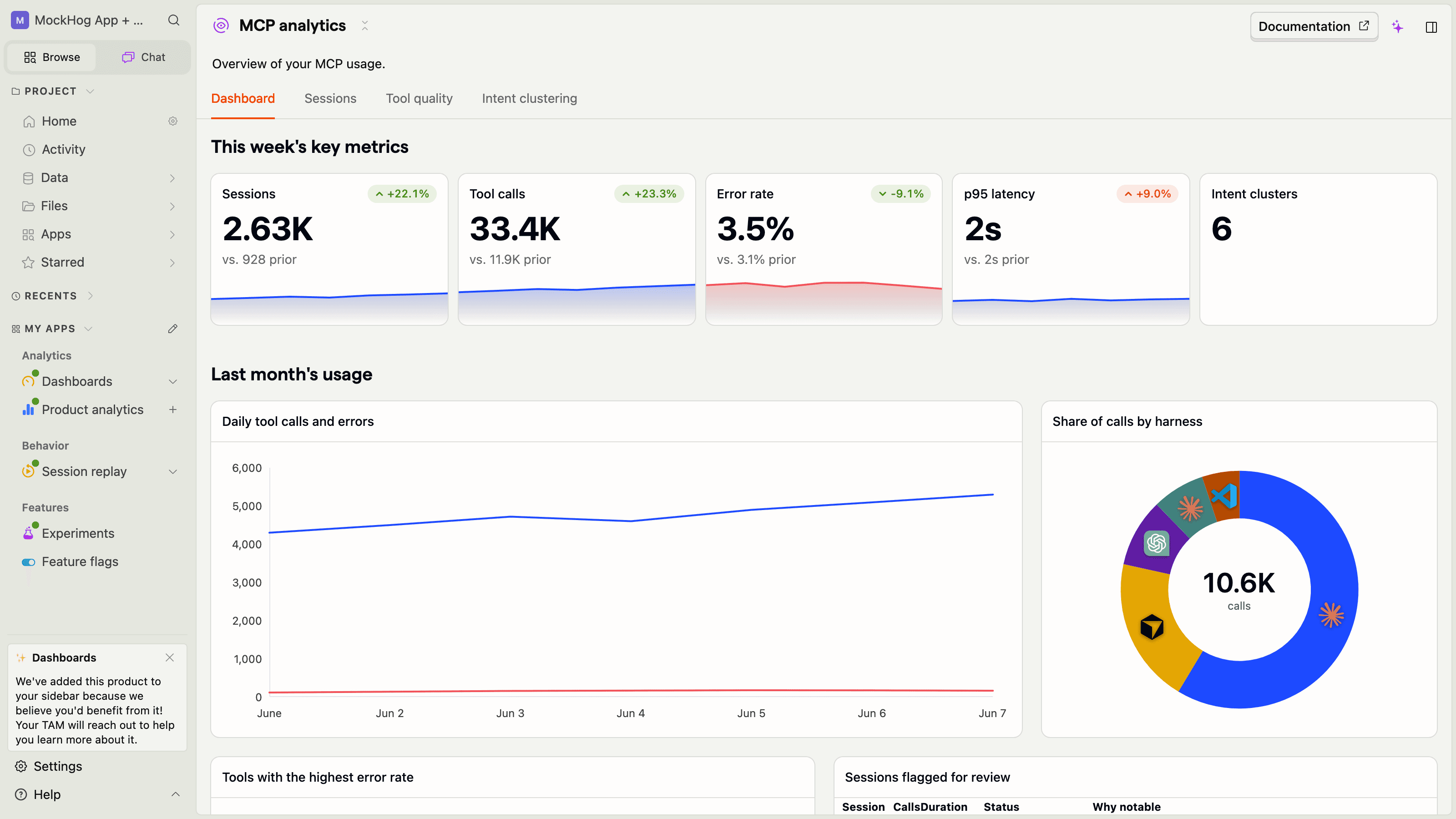This screenshot has height=819, width=1456.
Task: Open the Sessions tab
Action: pos(330,98)
